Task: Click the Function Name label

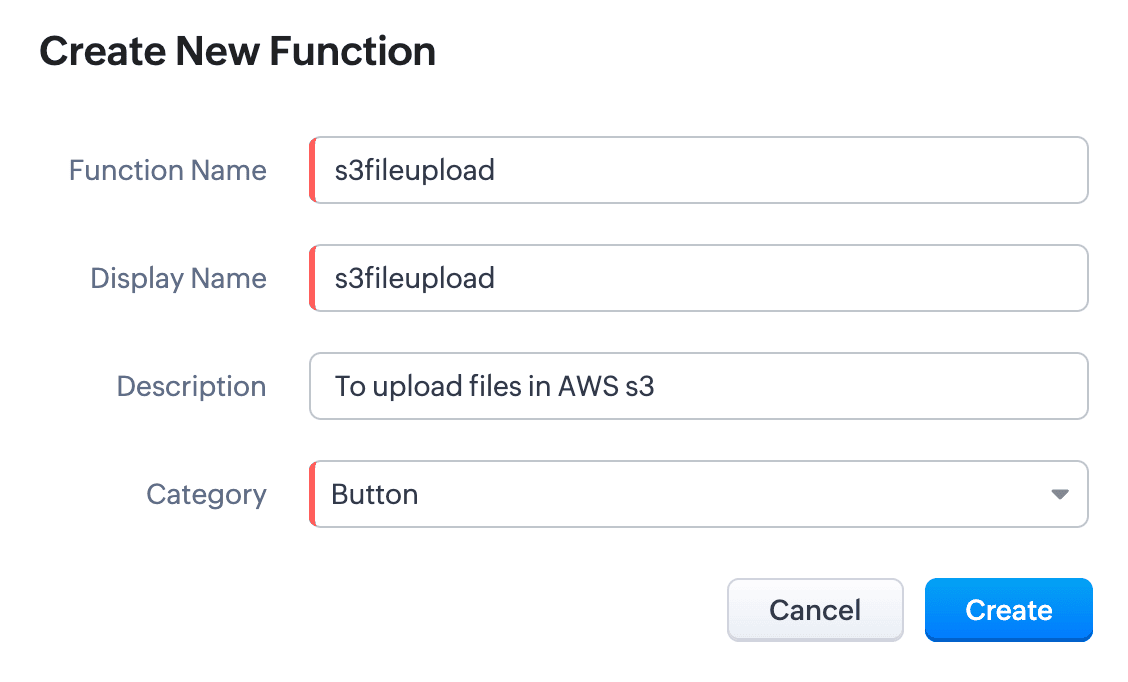Action: tap(167, 171)
